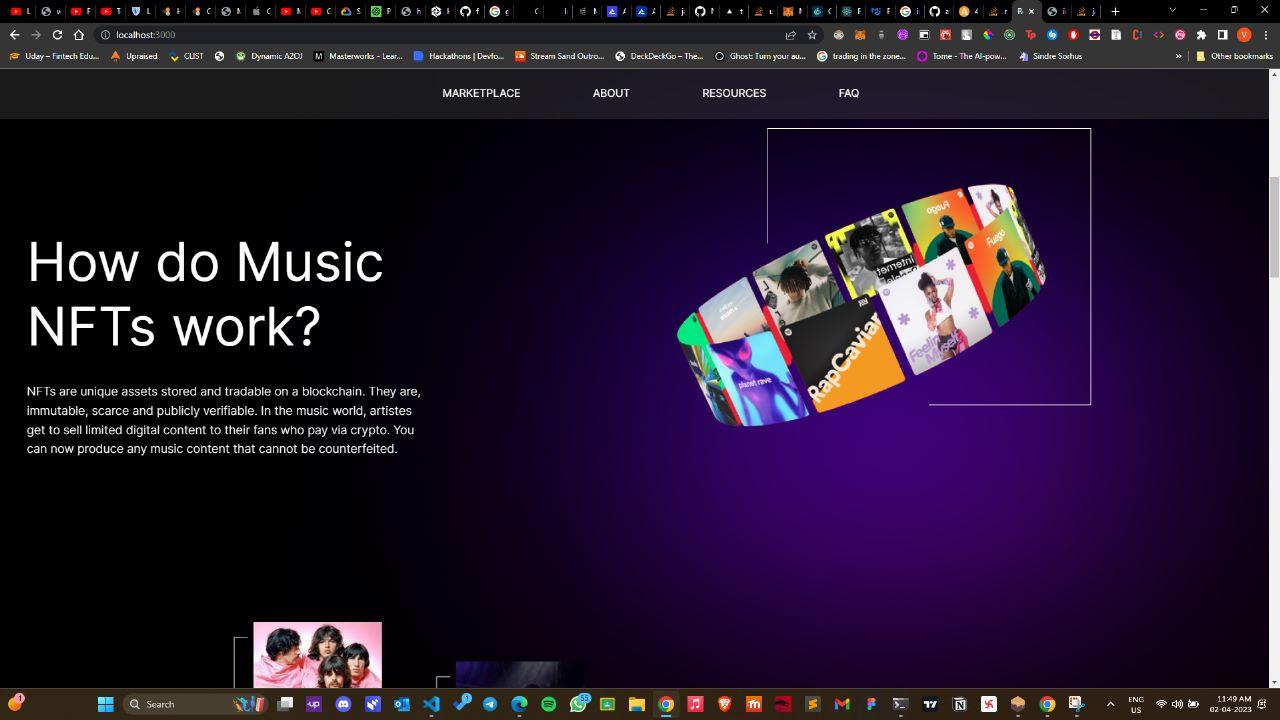Open Hackathons Devfolio bookmark
Viewport: 1280px width, 720px height.
[x=458, y=56]
